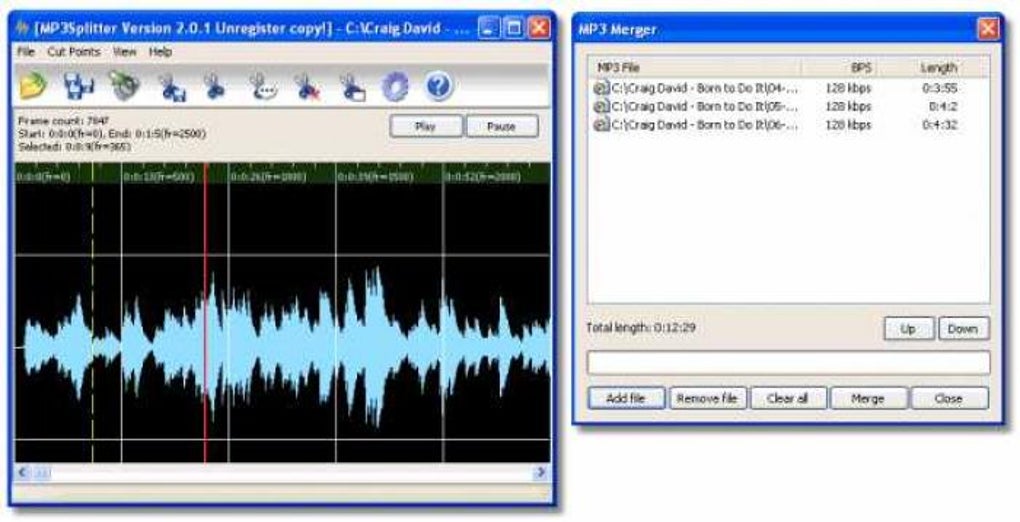Click the Frame count text line
The width and height of the screenshot is (1020, 522).
pyautogui.click(x=64, y=120)
